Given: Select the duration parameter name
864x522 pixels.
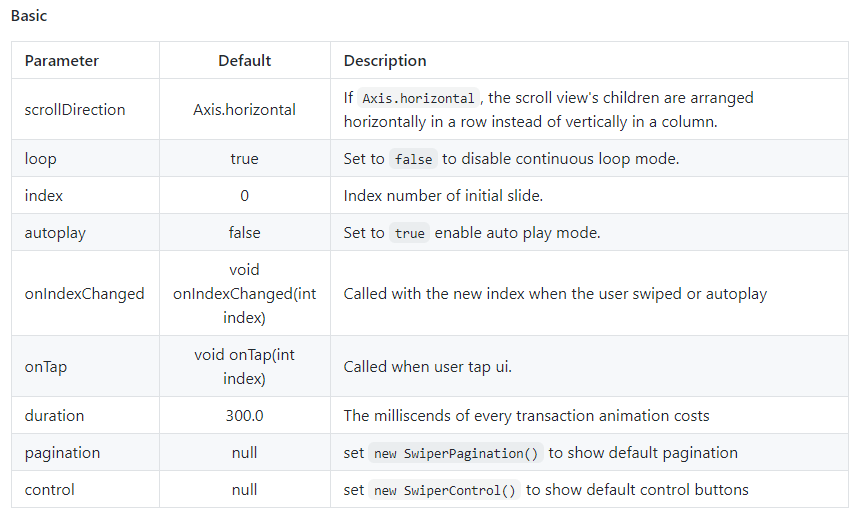Looking at the screenshot, I should (54, 416).
